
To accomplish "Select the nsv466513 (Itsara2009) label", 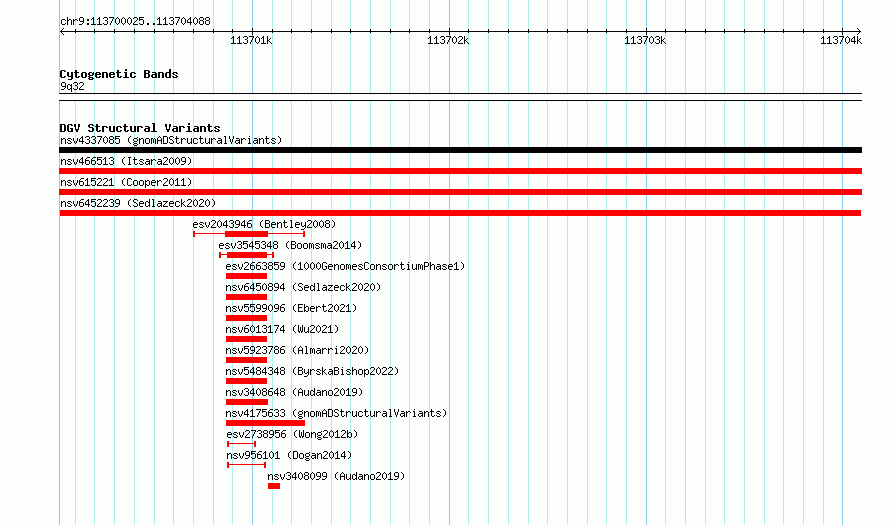I will click(x=126, y=161).
